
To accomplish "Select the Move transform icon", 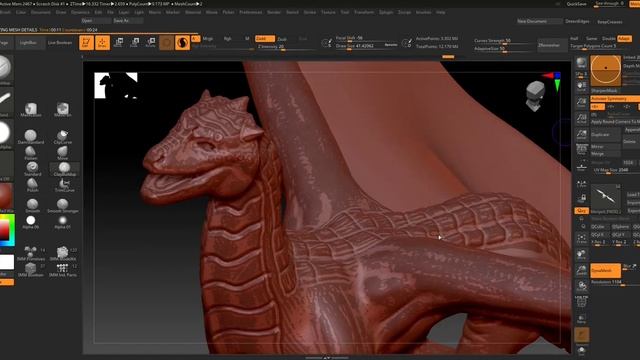I will tap(118, 42).
